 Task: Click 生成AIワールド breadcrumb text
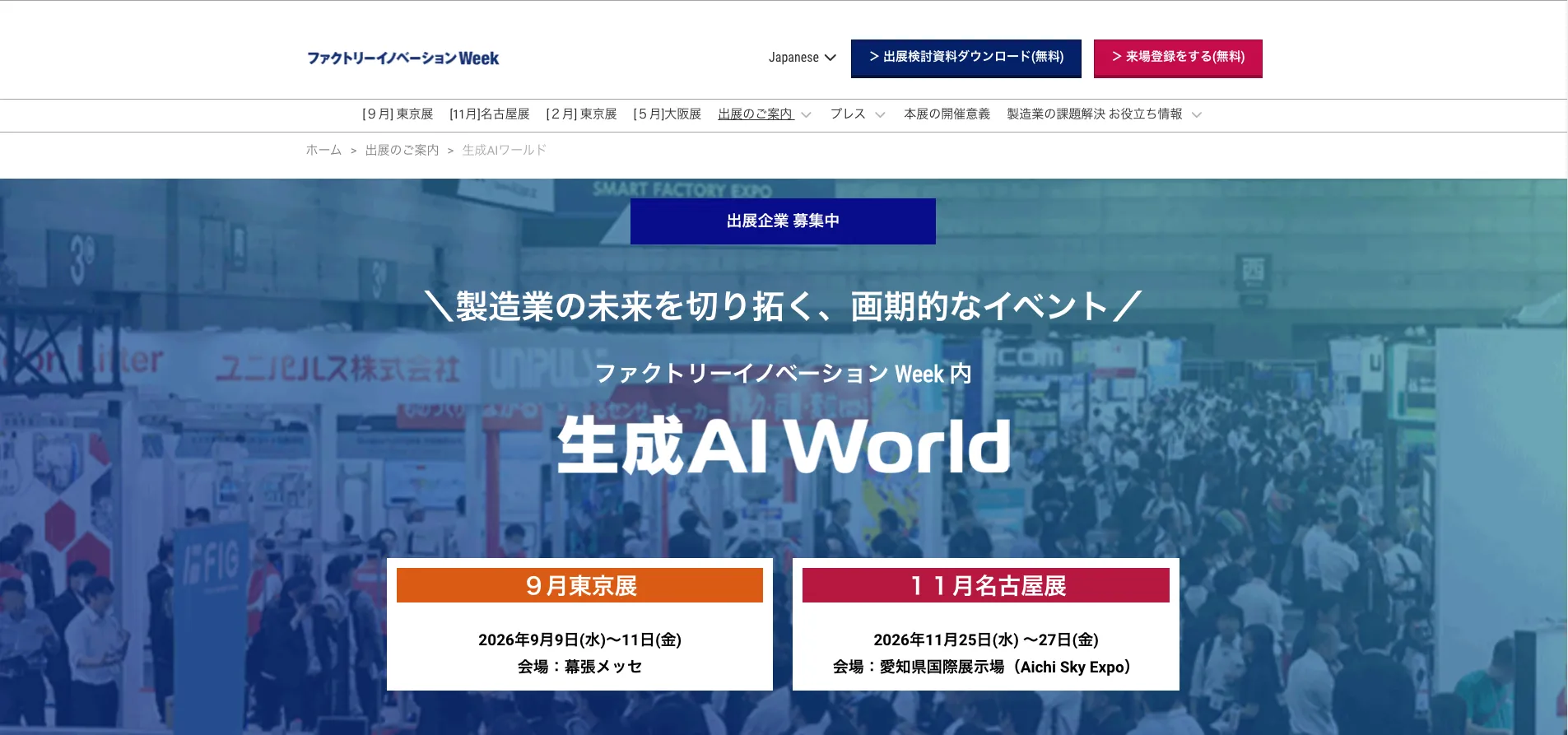click(x=505, y=150)
